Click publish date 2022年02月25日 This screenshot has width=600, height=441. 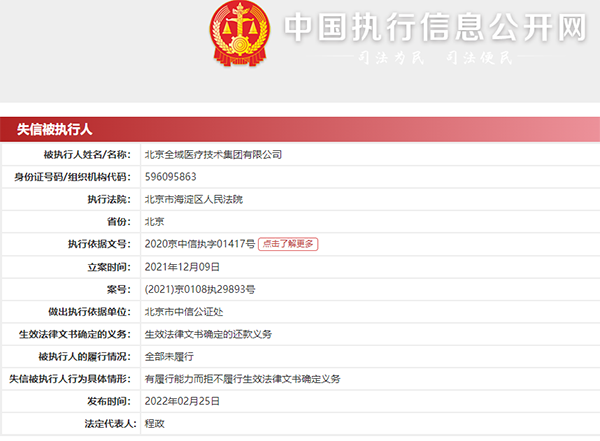pyautogui.click(x=182, y=401)
